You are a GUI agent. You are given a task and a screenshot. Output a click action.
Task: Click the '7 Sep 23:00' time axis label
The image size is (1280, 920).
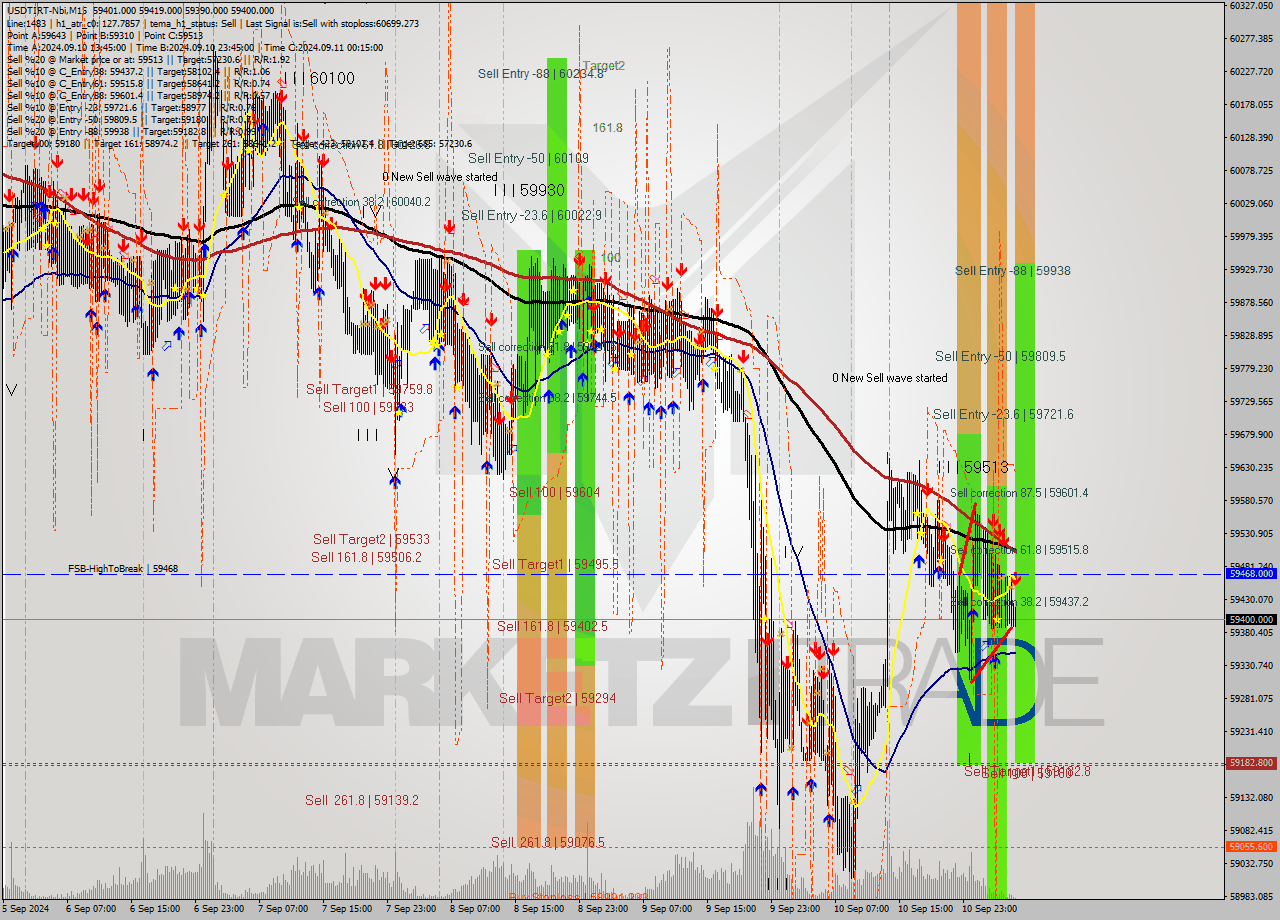pyautogui.click(x=410, y=909)
